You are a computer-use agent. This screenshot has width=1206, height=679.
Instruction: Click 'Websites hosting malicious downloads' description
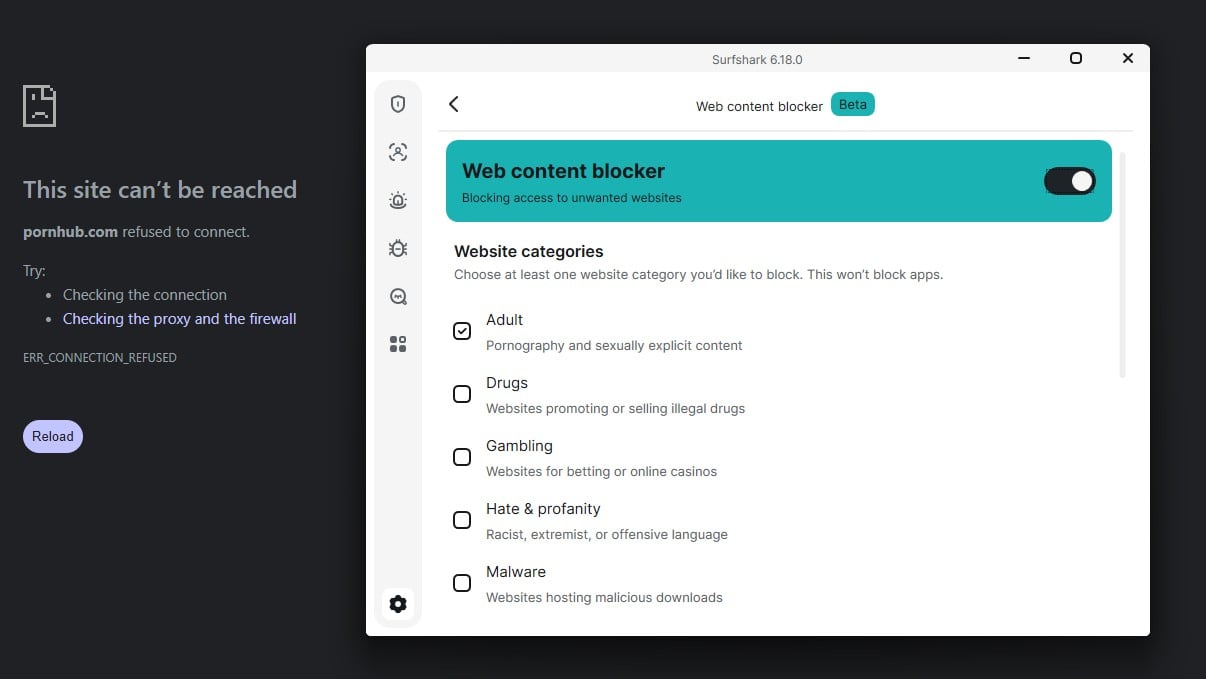pos(604,598)
